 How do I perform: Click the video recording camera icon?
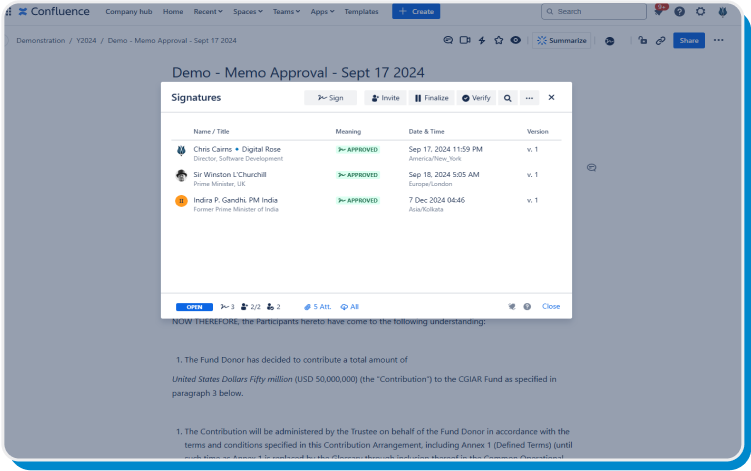465,40
